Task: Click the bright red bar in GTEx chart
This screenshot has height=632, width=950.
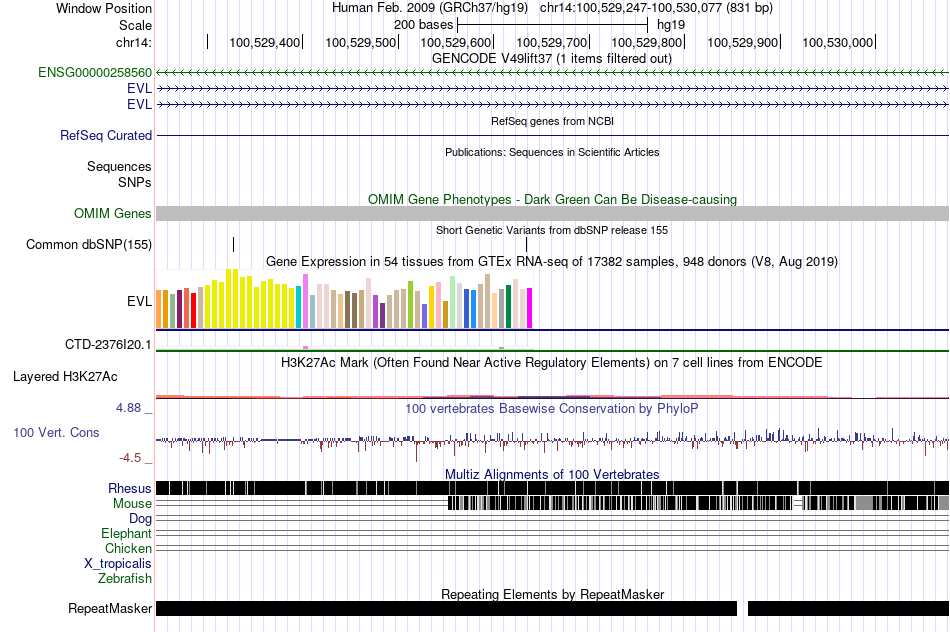Action: pyautogui.click(x=193, y=311)
